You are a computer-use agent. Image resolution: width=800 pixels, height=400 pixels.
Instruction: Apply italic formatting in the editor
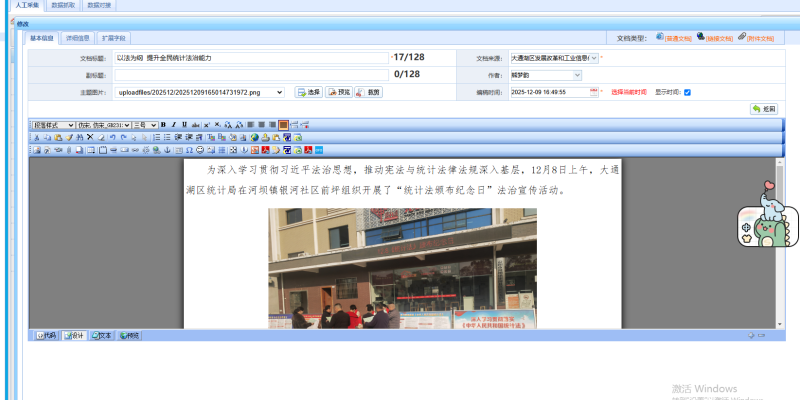coord(173,124)
